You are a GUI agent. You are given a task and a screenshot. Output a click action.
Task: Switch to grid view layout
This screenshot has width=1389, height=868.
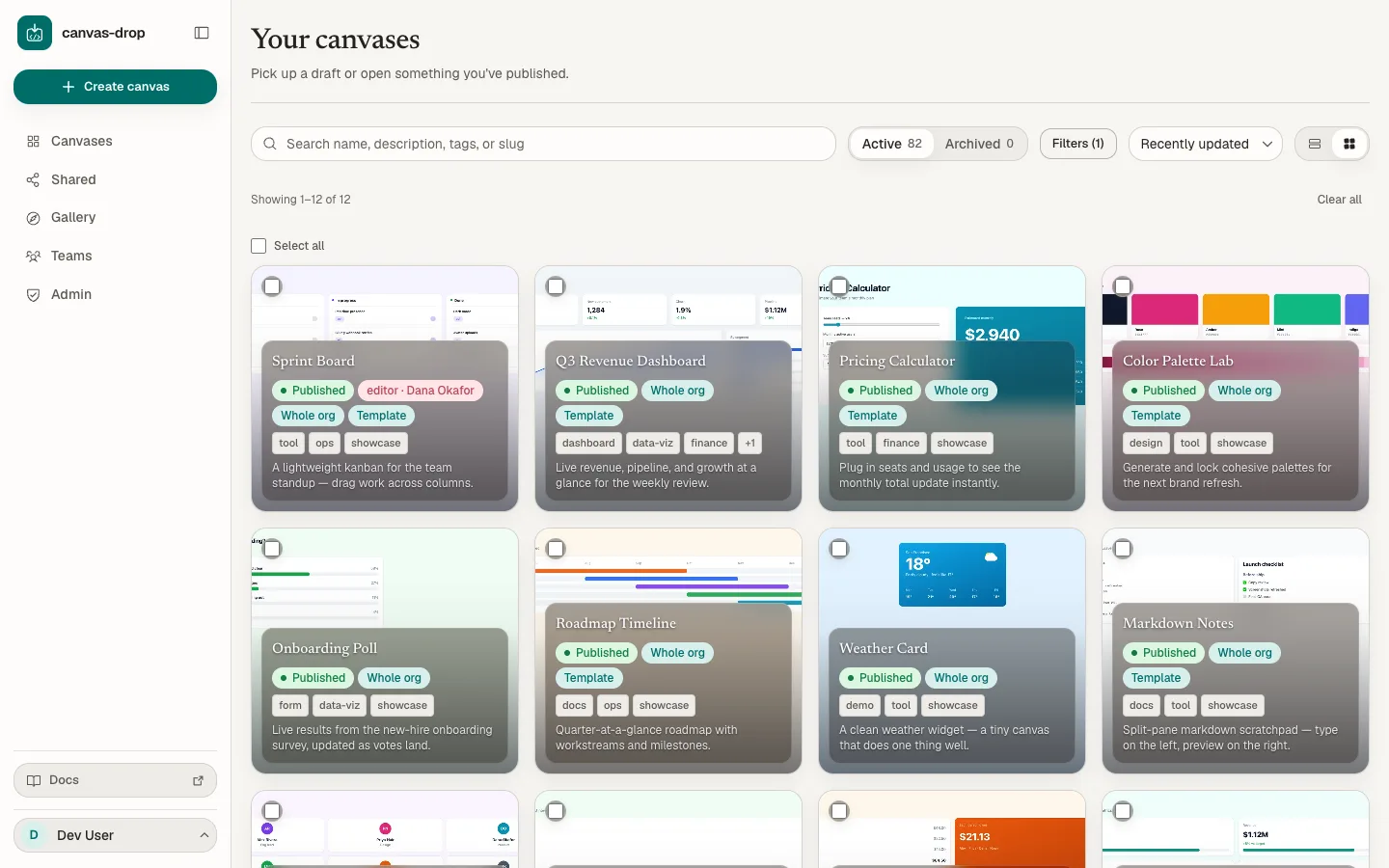tap(1349, 144)
